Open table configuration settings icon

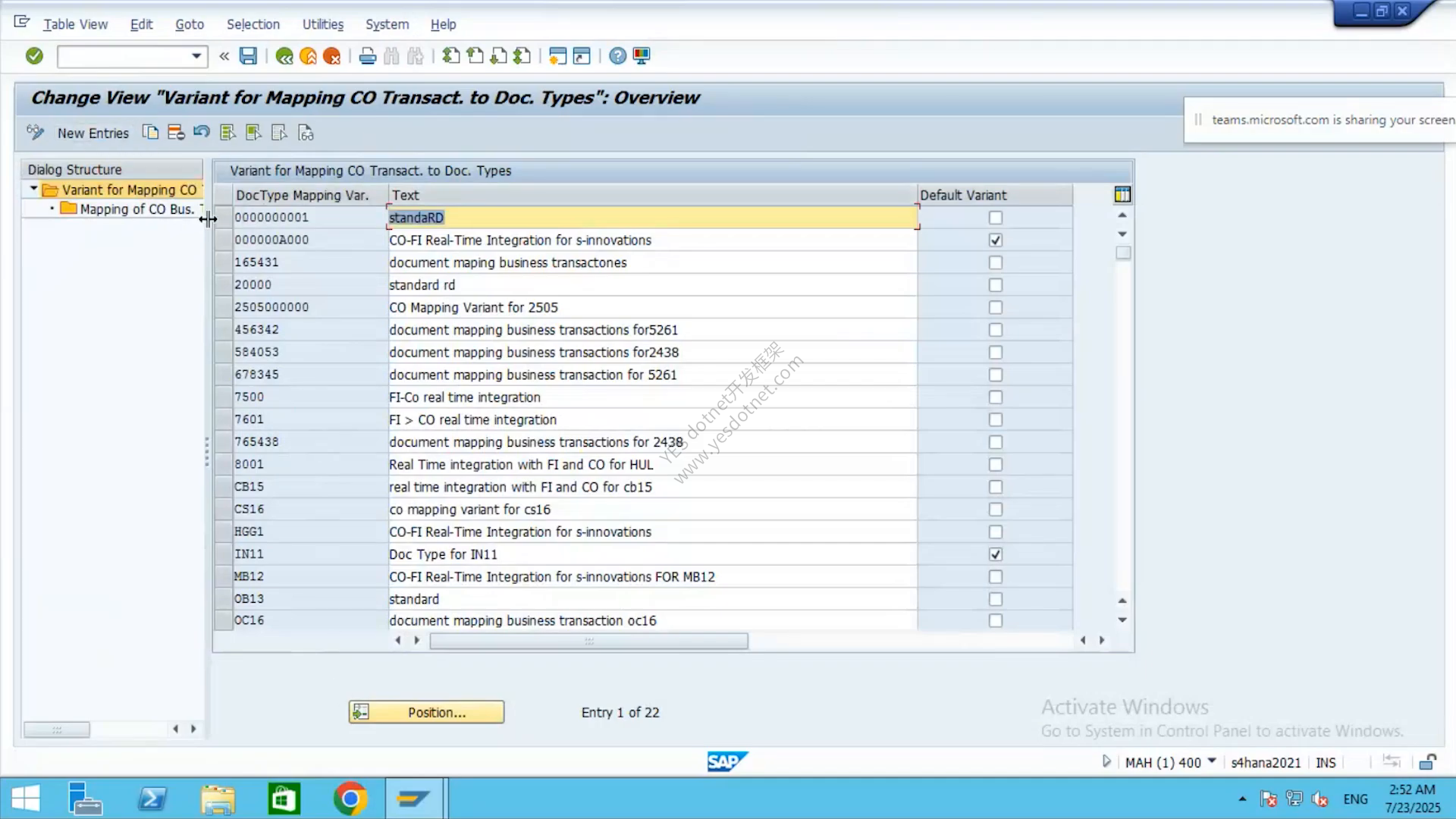[x=1122, y=195]
